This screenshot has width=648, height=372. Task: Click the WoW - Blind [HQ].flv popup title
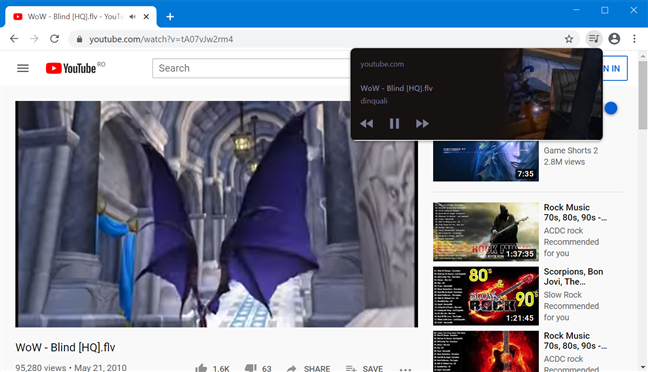(x=396, y=88)
